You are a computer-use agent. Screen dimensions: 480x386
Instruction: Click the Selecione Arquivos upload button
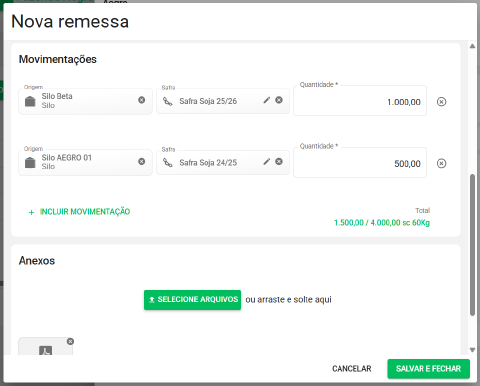[x=192, y=300]
